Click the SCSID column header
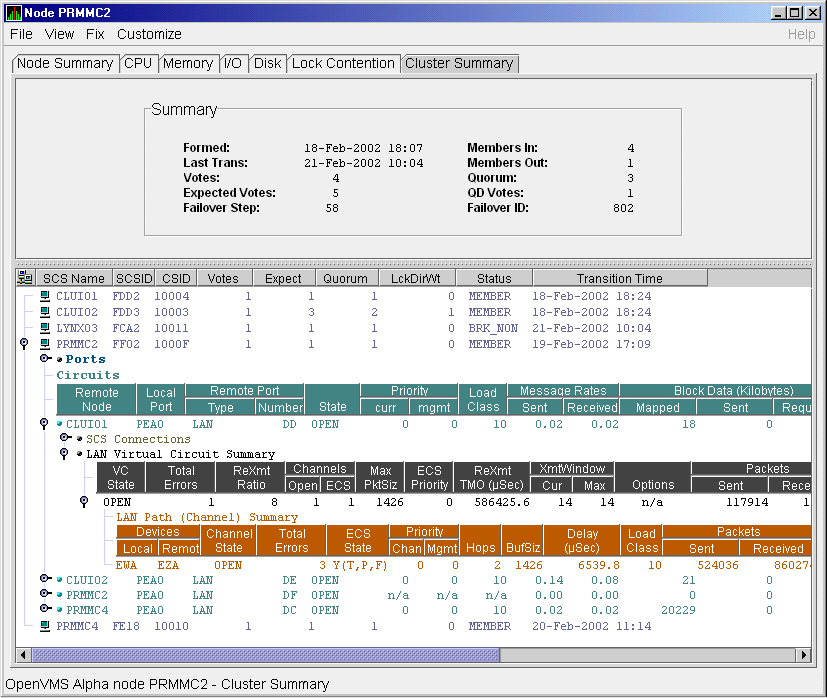 [x=134, y=278]
